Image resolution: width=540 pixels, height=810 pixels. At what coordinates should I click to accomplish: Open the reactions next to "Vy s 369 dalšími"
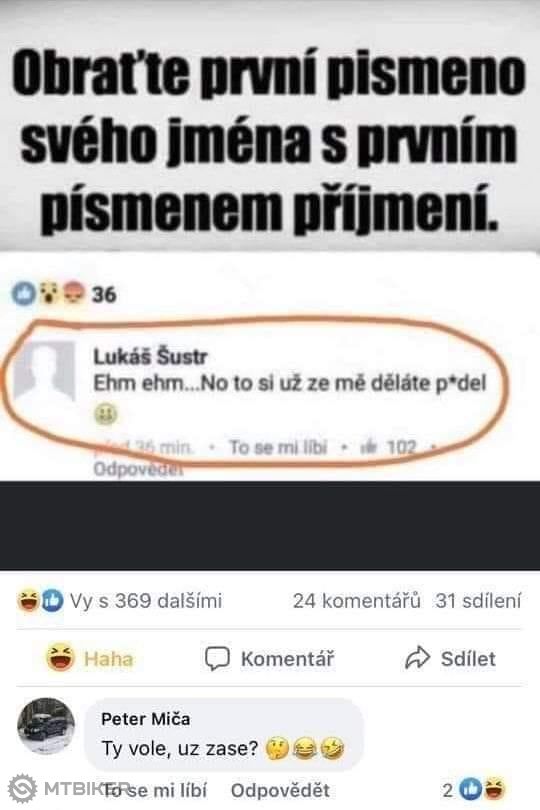[40, 601]
